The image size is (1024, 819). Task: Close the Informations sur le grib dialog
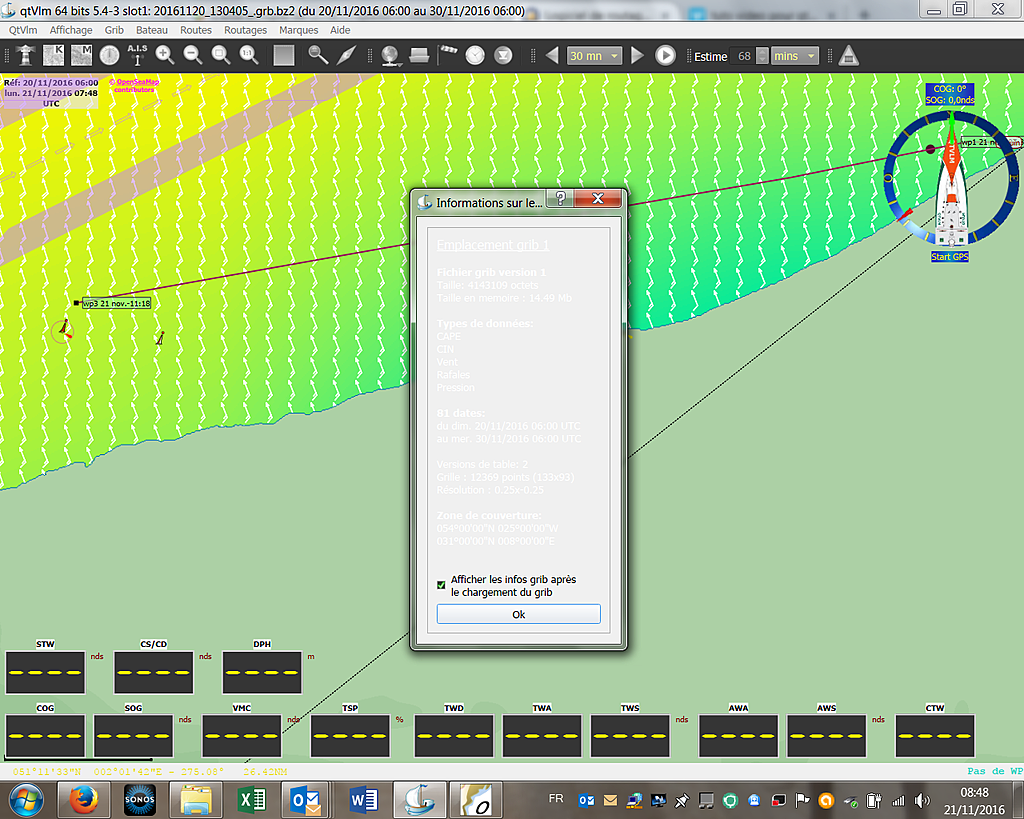[x=598, y=199]
